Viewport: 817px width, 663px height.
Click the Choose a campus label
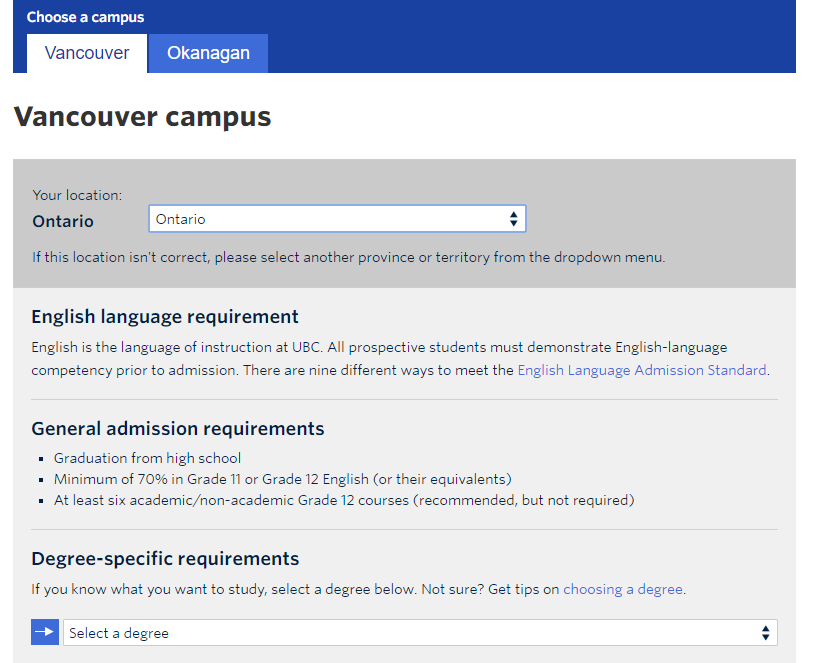85,17
